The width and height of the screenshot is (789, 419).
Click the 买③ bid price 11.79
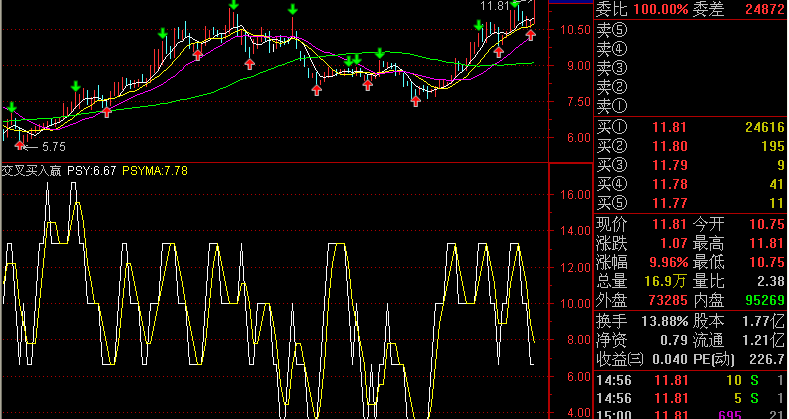pyautogui.click(x=669, y=165)
